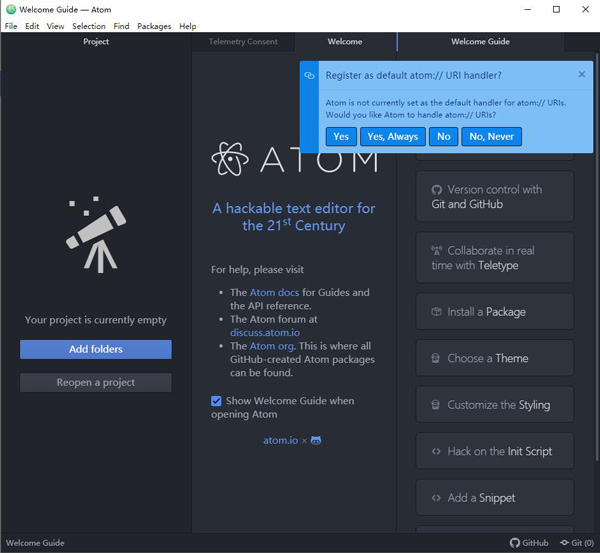Select the Welcome tab
Image resolution: width=600 pixels, height=553 pixels.
tap(345, 41)
